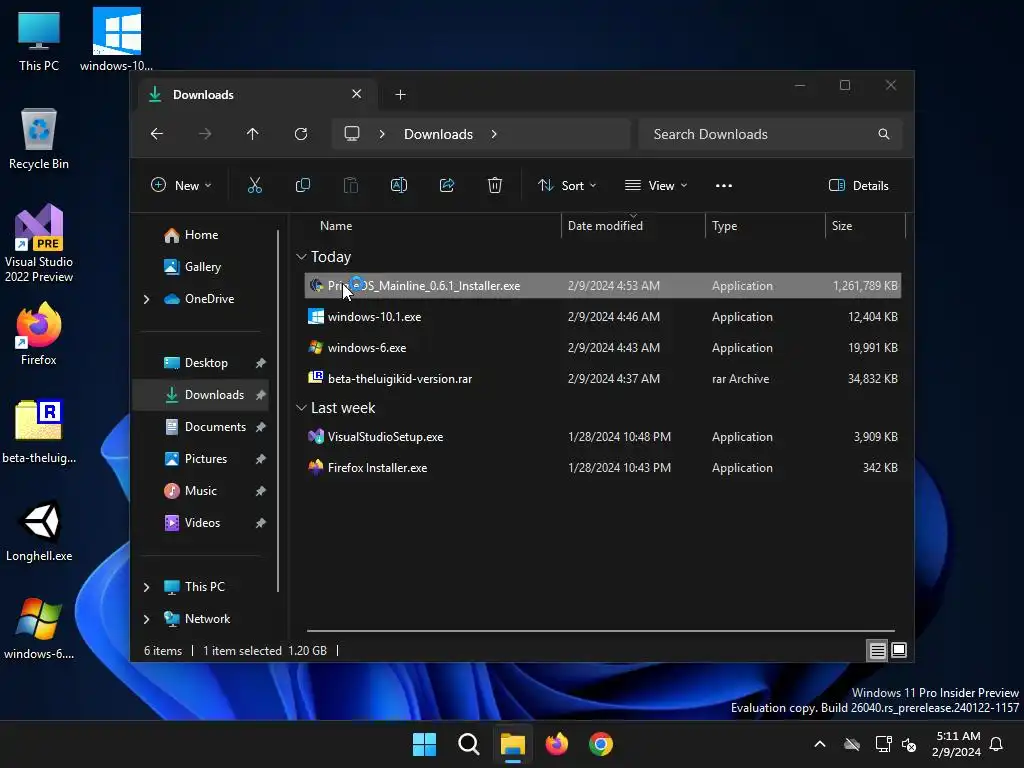Open the Sort dropdown menu
The width and height of the screenshot is (1024, 768).
pyautogui.click(x=567, y=185)
